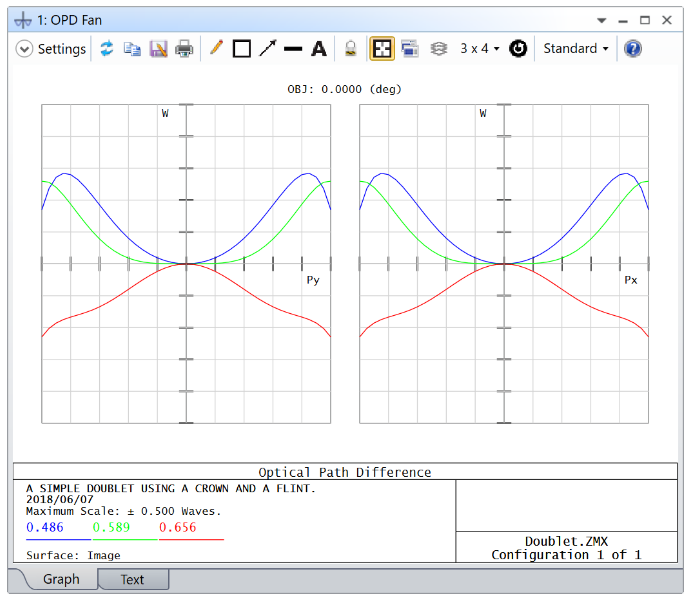The image size is (691, 600).
Task: Open the blue Help icon
Action: click(x=633, y=49)
